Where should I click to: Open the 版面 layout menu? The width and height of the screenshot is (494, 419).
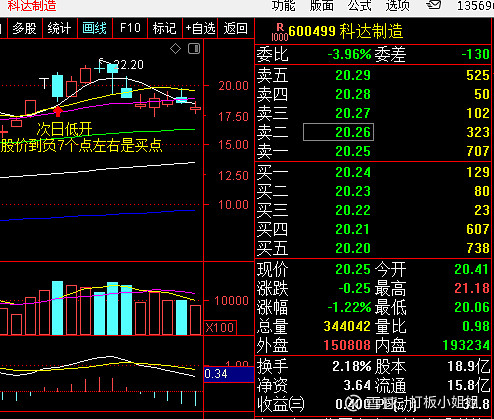tap(322, 6)
